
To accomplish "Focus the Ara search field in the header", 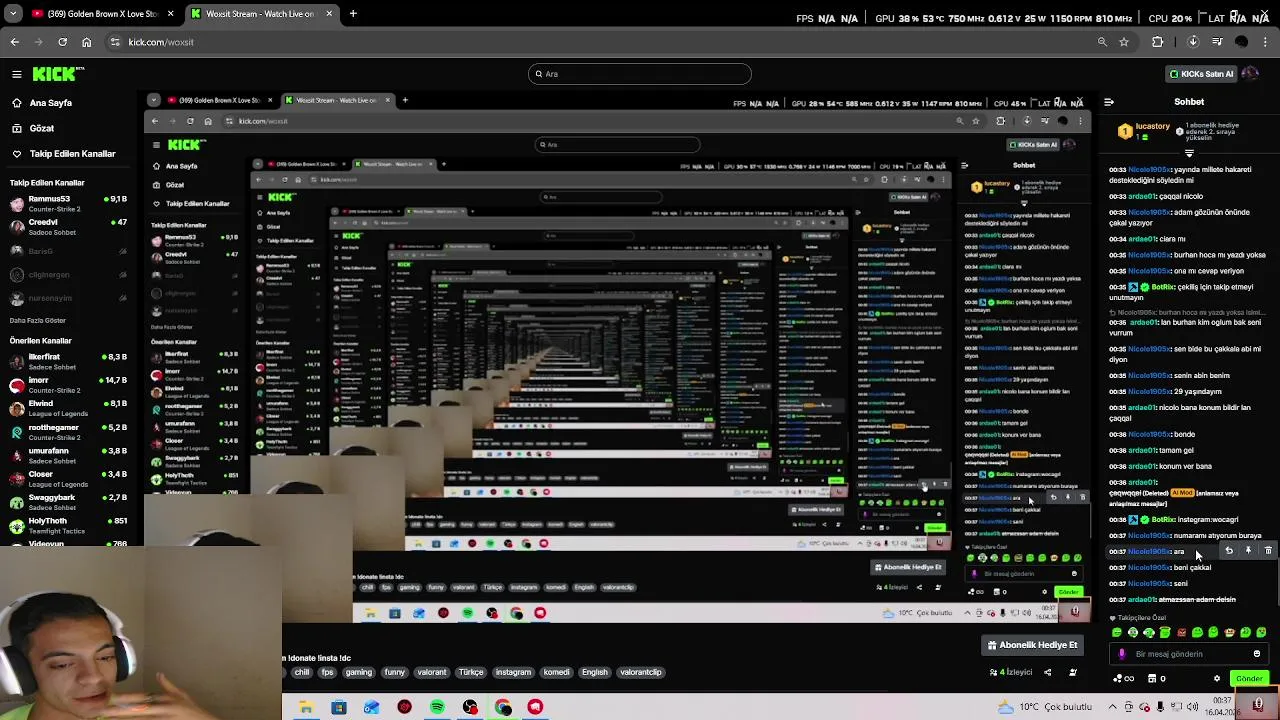I will [x=640, y=74].
